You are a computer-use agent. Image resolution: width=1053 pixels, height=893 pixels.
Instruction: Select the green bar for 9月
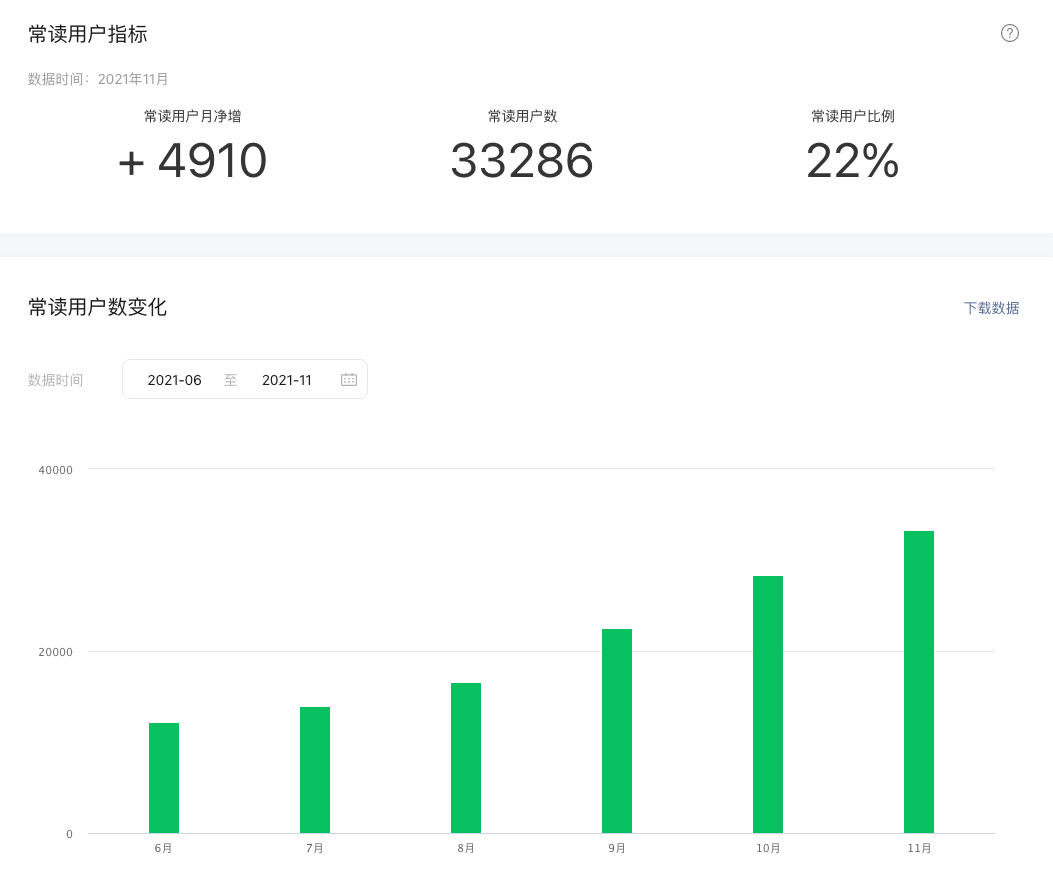(617, 731)
